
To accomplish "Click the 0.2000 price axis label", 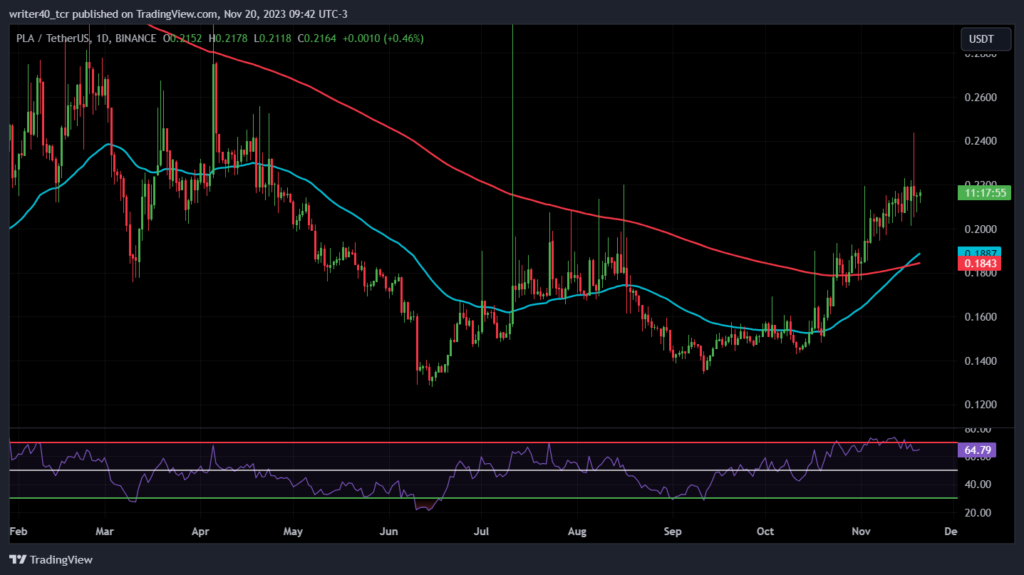I will (x=980, y=229).
